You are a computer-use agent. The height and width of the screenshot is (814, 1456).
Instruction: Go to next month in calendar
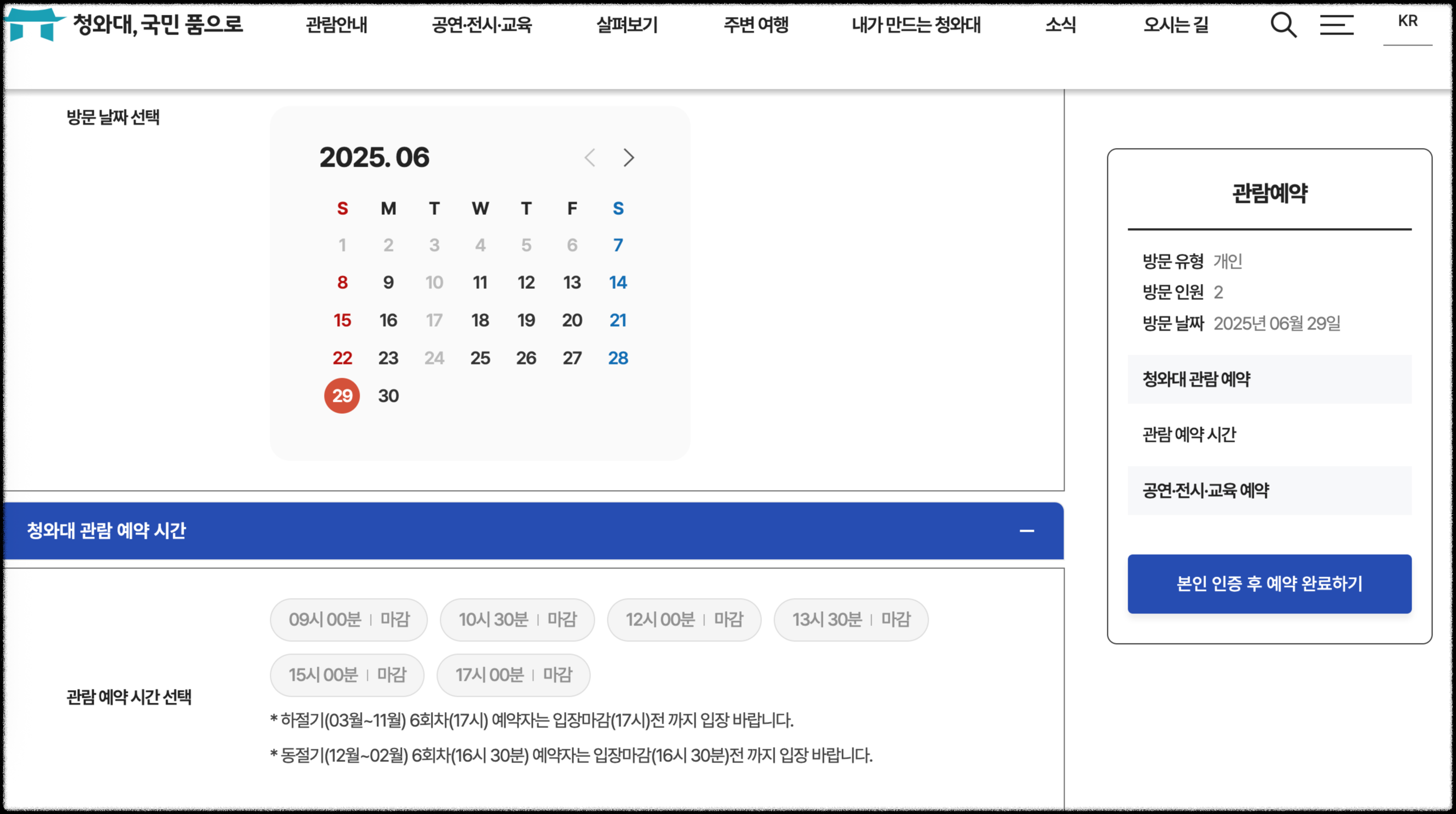coord(629,158)
